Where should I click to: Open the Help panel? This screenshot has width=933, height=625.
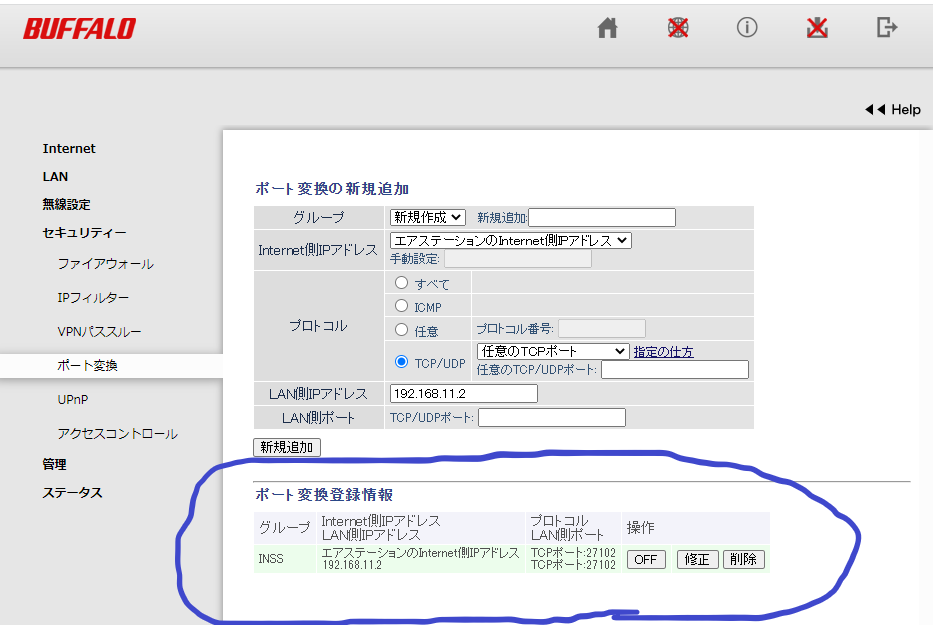point(893,110)
